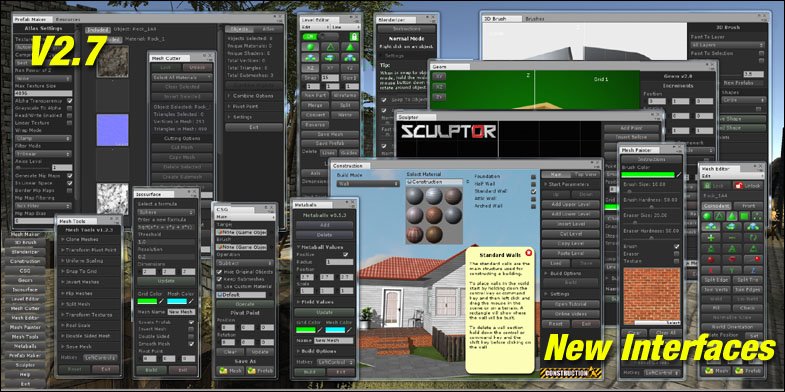This screenshot has height=392, width=785.
Task: Click the solid green square icon in Mesh Editor
Action: point(744,216)
